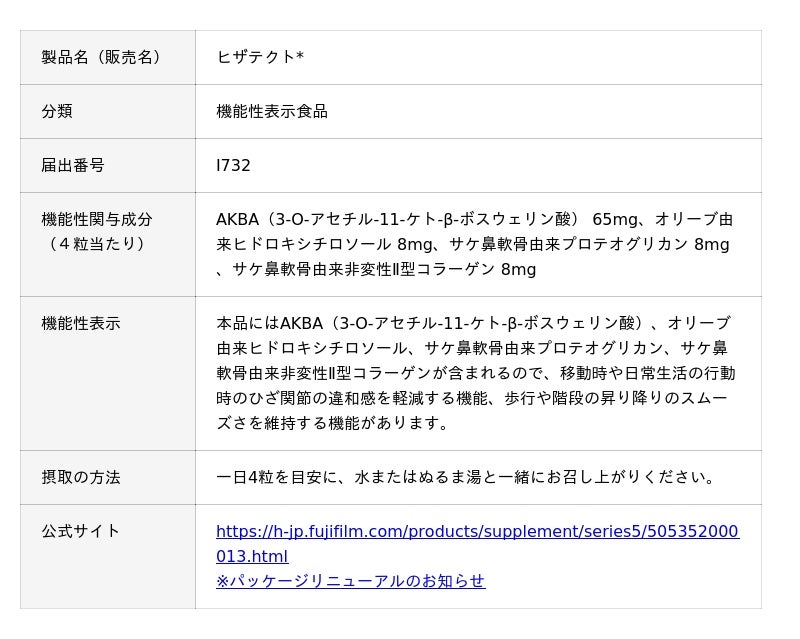The image size is (800, 639).
Task: Click the paragraph beginning 本品にはAKBA
Action: coord(473,323)
